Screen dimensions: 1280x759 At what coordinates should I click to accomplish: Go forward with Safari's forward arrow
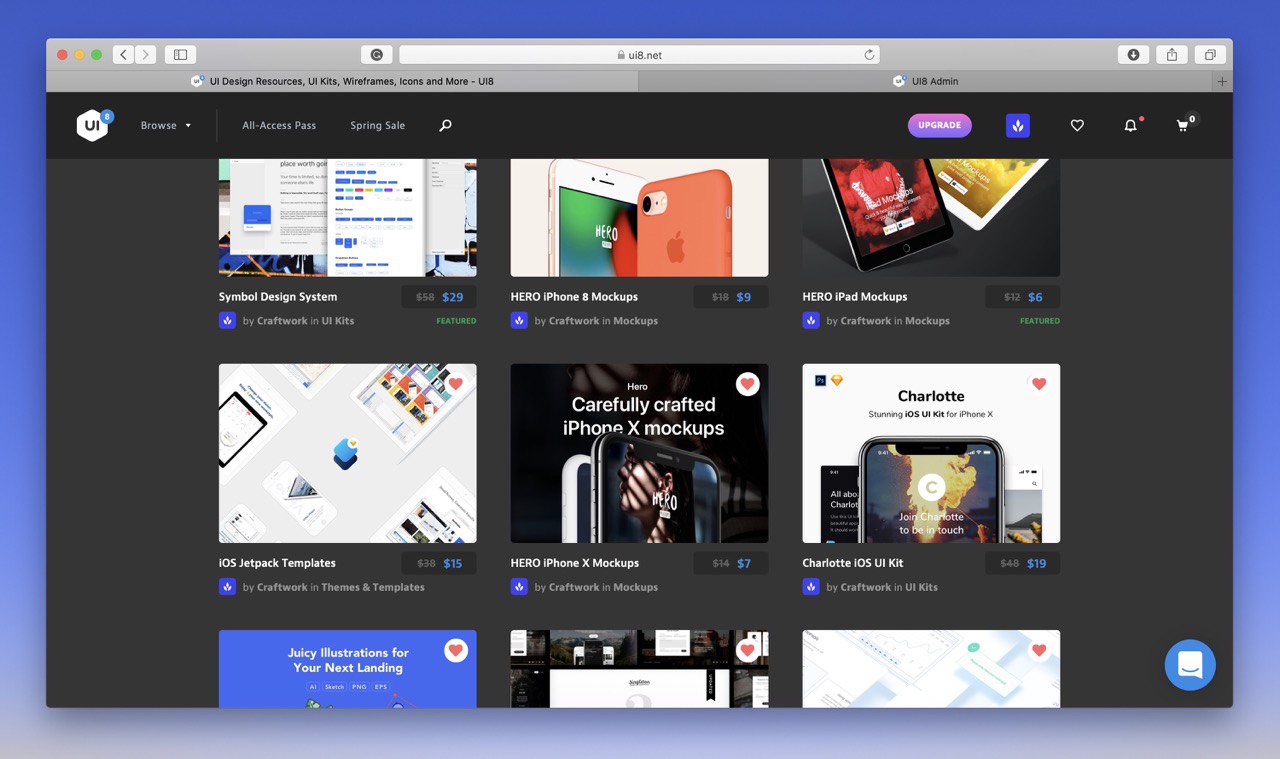click(145, 55)
